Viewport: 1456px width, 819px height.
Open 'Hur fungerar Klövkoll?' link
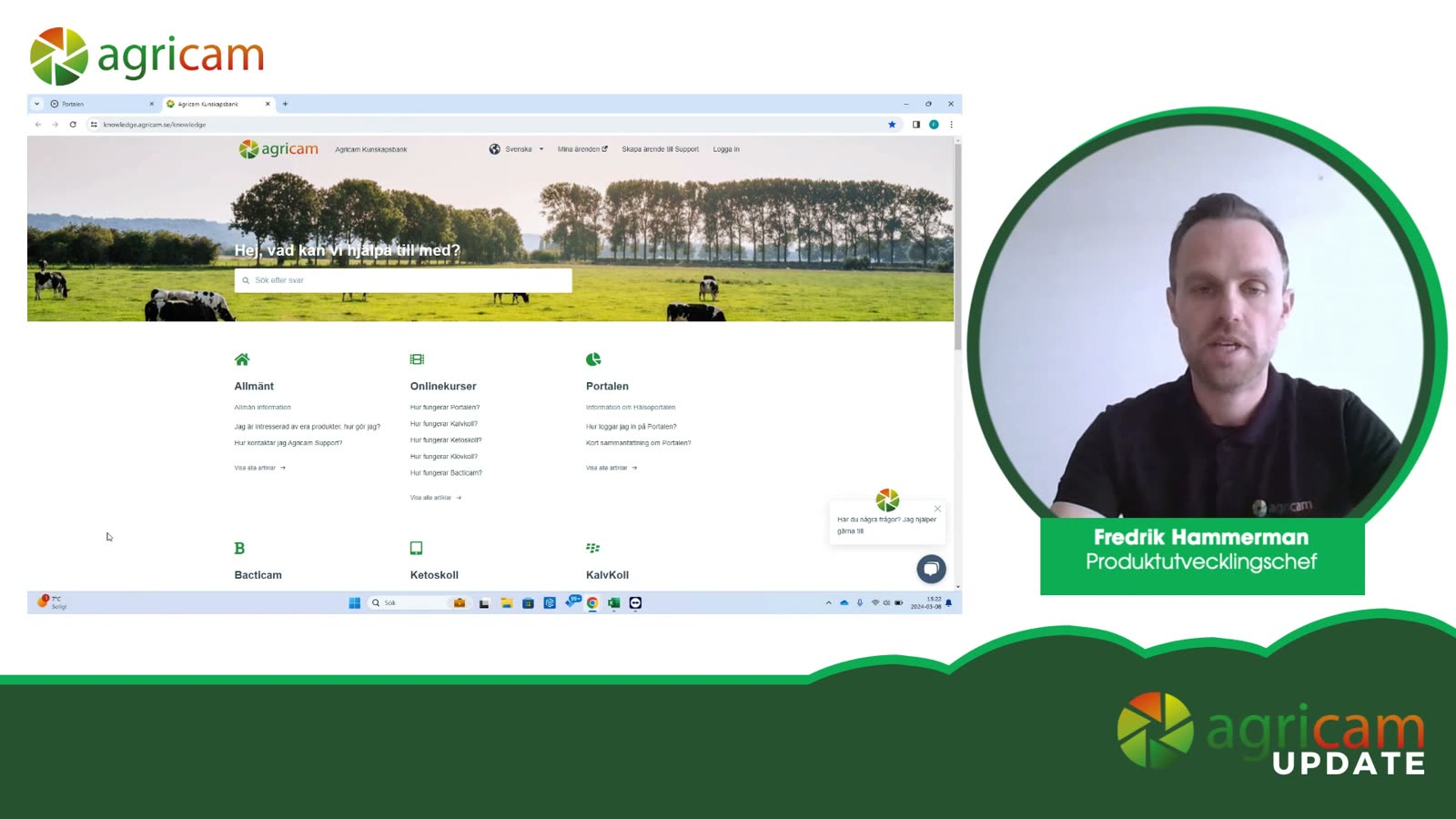pos(444,457)
